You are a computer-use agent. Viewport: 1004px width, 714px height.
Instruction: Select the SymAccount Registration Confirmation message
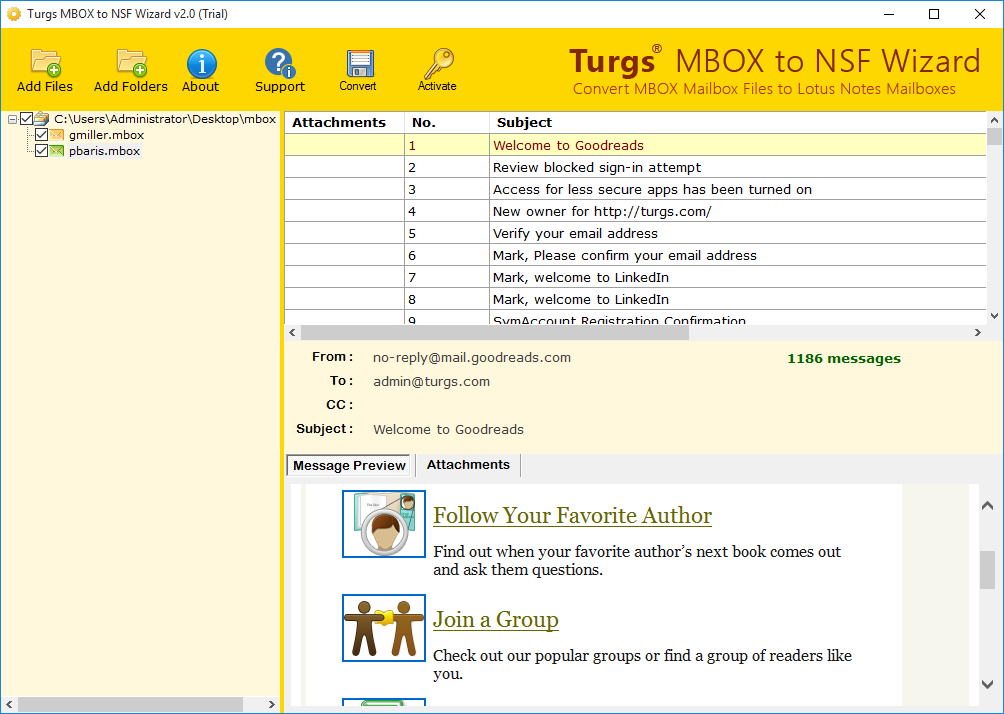(635, 318)
